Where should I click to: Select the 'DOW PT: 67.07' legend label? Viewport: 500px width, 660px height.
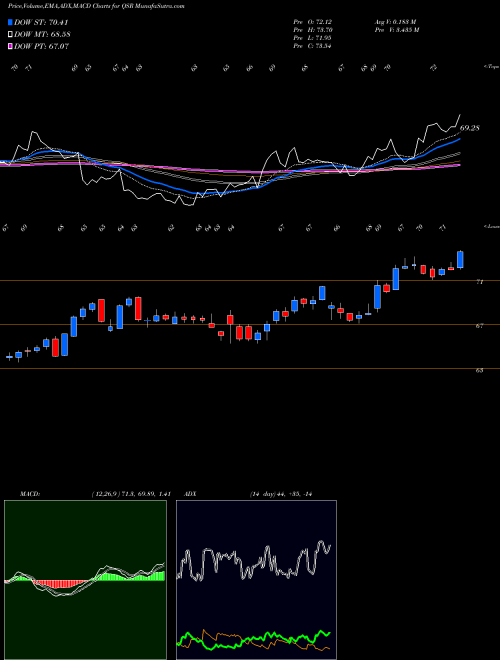point(41,46)
